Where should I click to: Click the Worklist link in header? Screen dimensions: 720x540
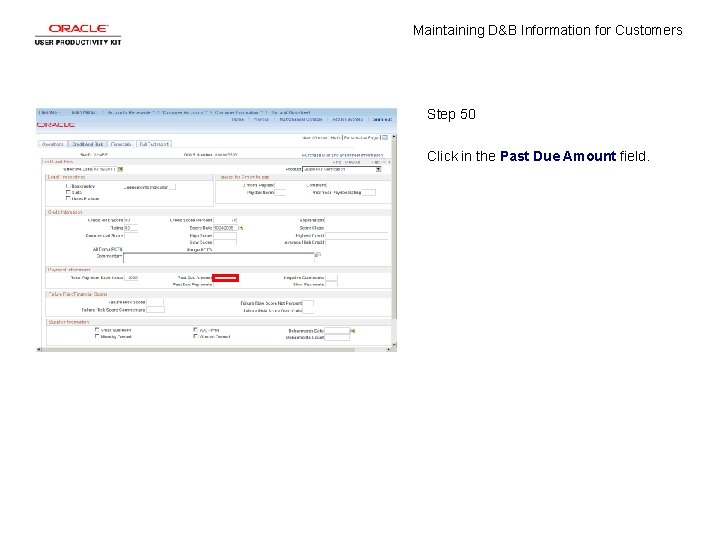pos(261,119)
